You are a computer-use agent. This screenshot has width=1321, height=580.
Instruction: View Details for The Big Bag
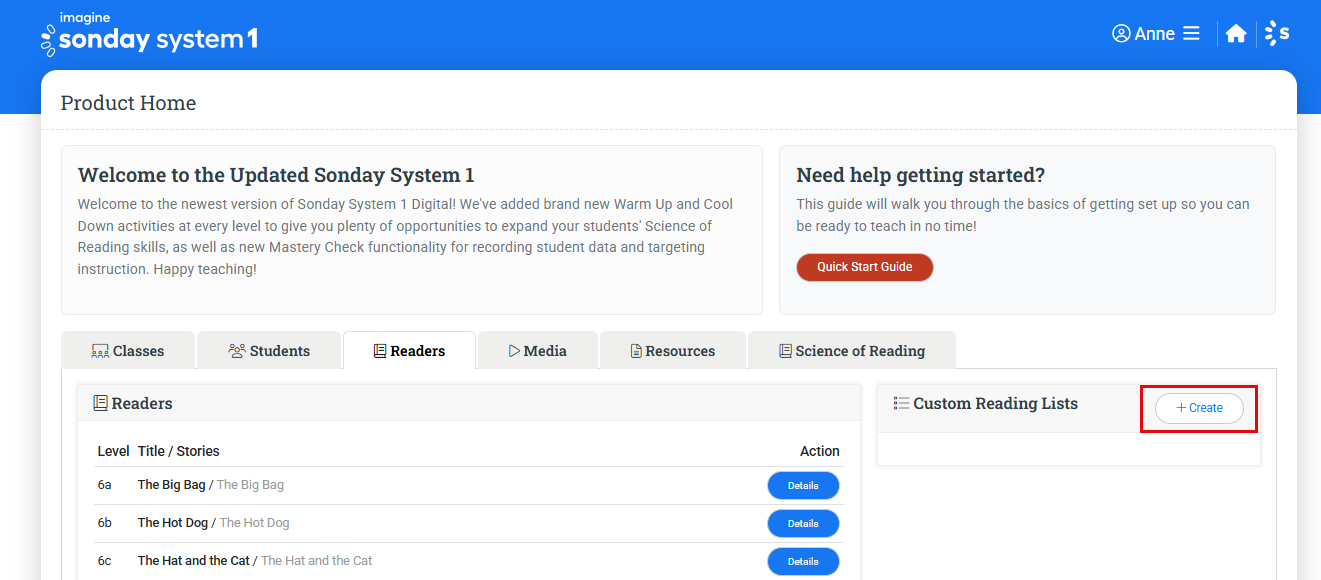coord(803,485)
